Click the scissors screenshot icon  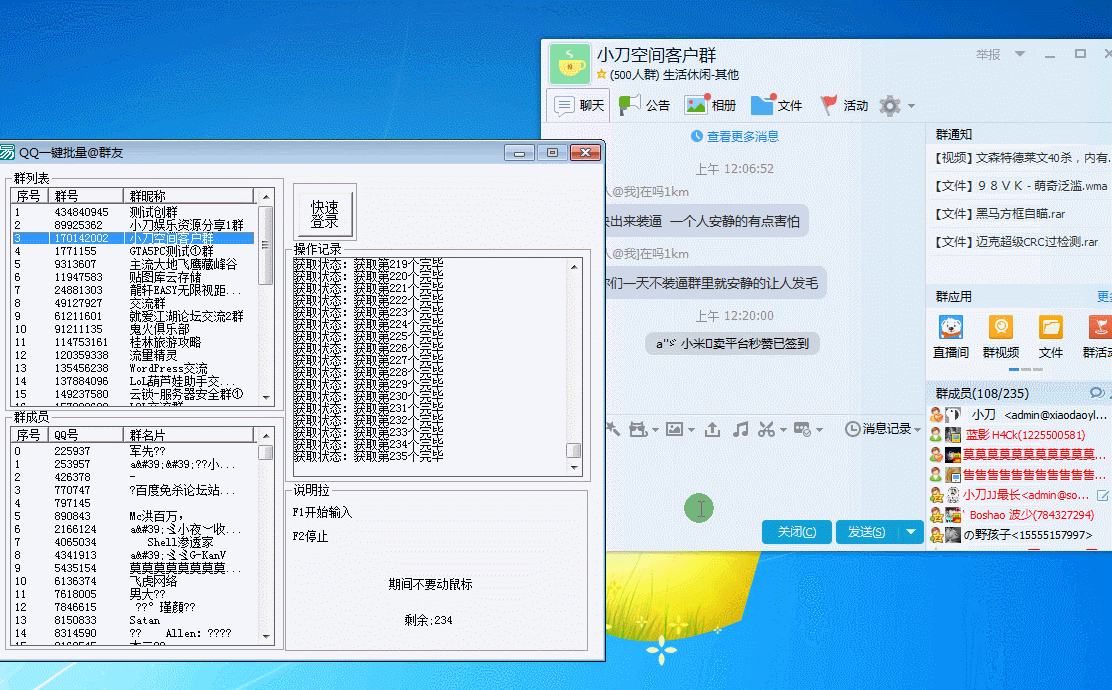point(766,429)
